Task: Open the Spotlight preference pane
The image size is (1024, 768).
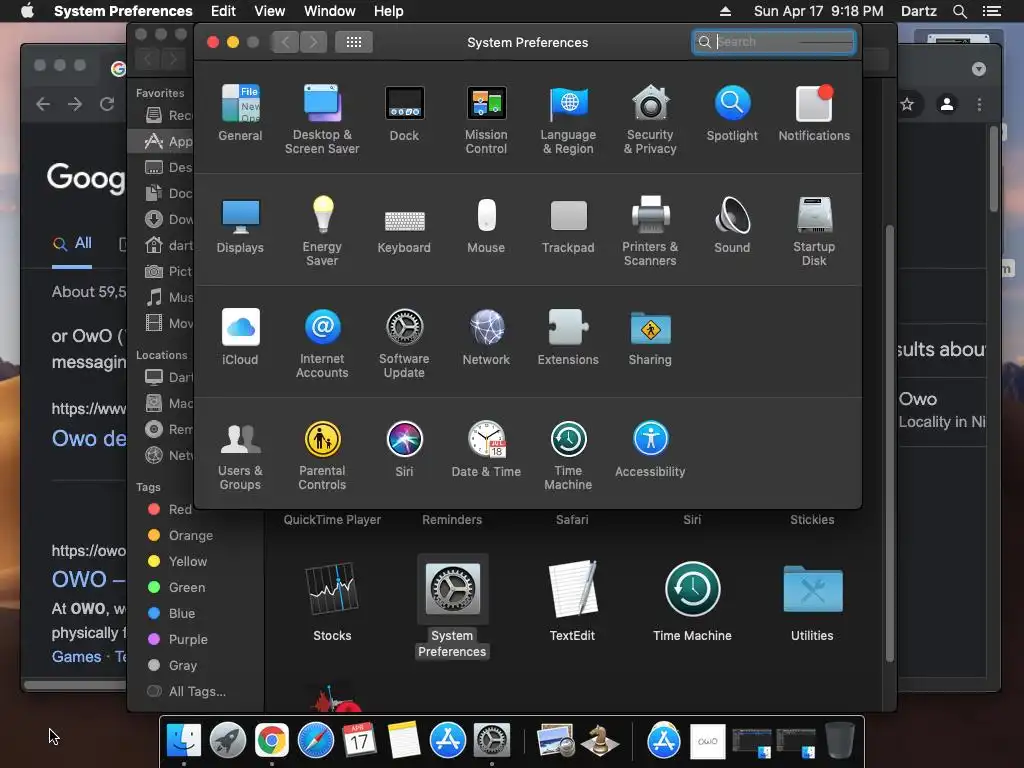Action: tap(732, 114)
